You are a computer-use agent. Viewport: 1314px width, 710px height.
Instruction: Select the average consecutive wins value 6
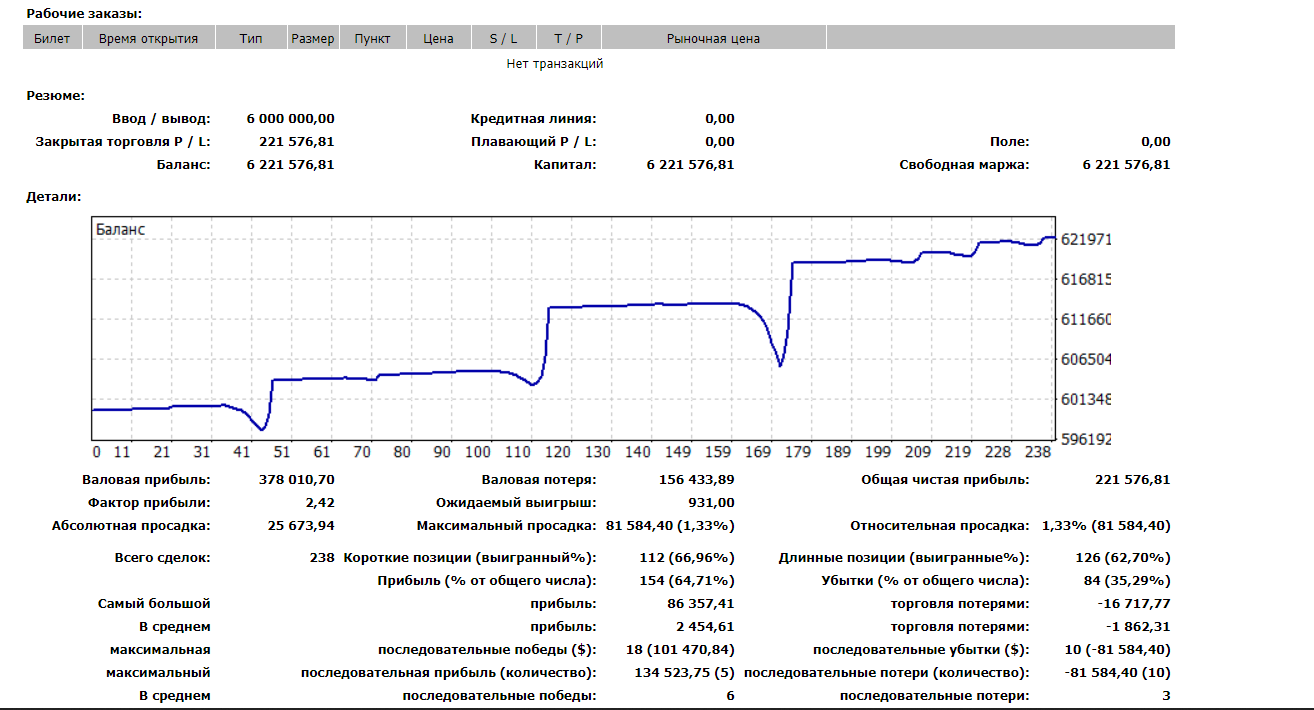pos(730,696)
